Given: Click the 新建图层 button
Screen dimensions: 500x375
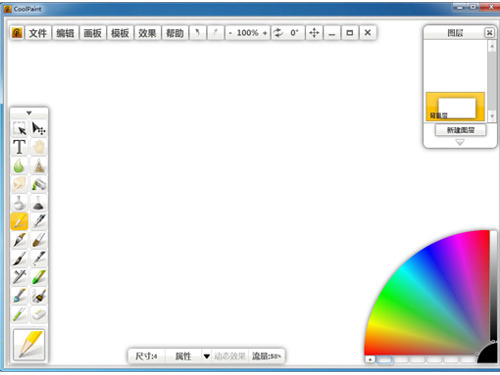Looking at the screenshot, I should click(460, 130).
